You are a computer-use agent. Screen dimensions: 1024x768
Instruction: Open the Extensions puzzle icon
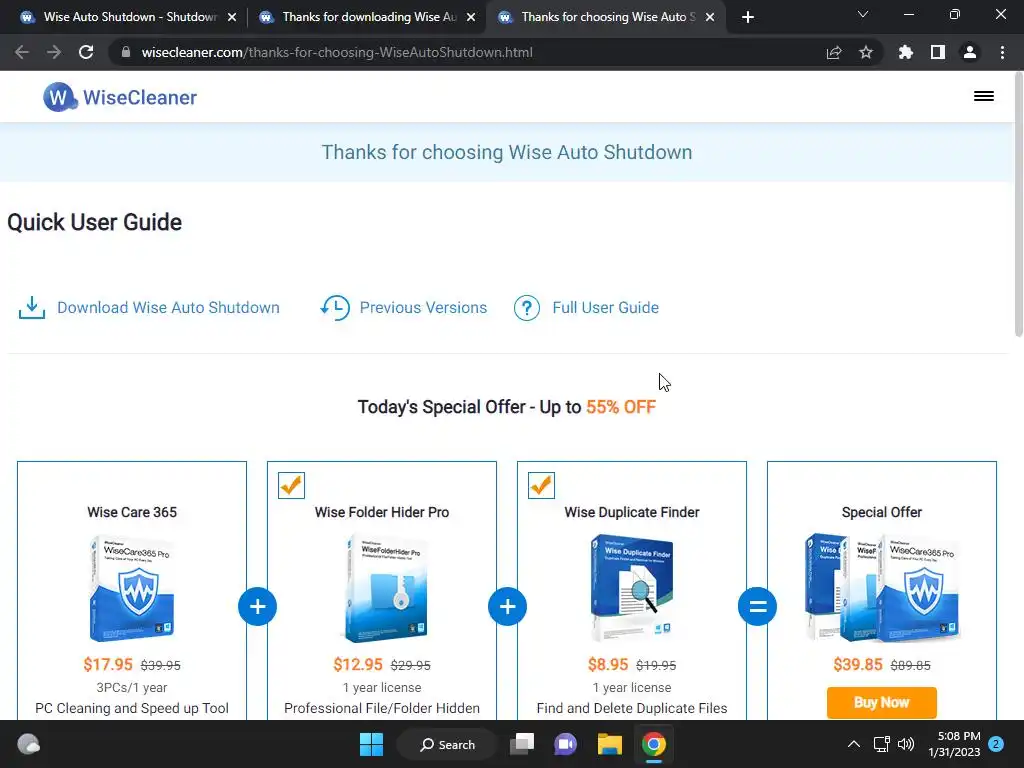(905, 52)
